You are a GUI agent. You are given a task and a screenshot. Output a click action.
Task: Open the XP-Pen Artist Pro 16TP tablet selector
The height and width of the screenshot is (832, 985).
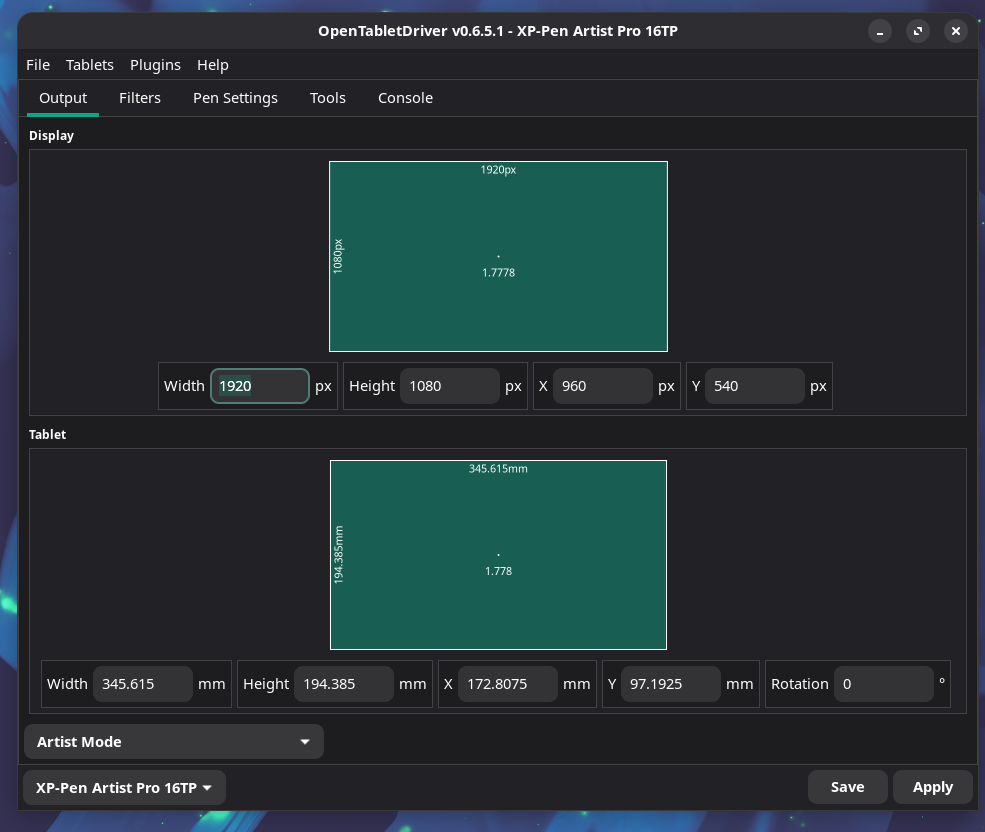point(124,788)
